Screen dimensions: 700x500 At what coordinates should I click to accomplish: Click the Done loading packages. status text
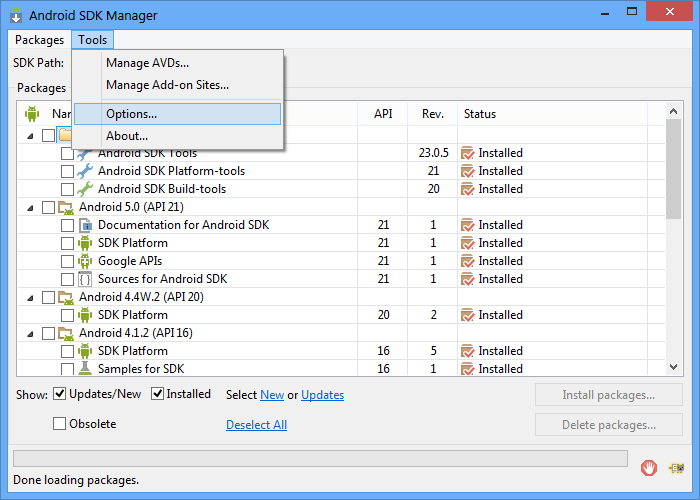(76, 480)
